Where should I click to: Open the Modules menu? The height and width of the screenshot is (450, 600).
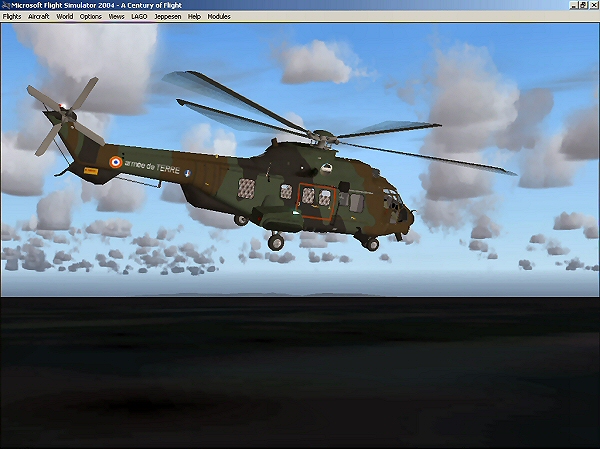tap(219, 17)
